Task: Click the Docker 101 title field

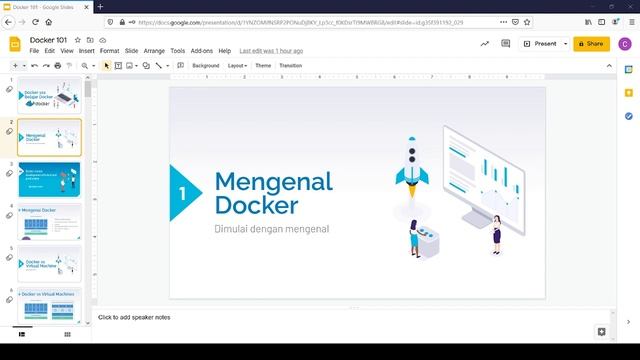Action: click(x=48, y=40)
